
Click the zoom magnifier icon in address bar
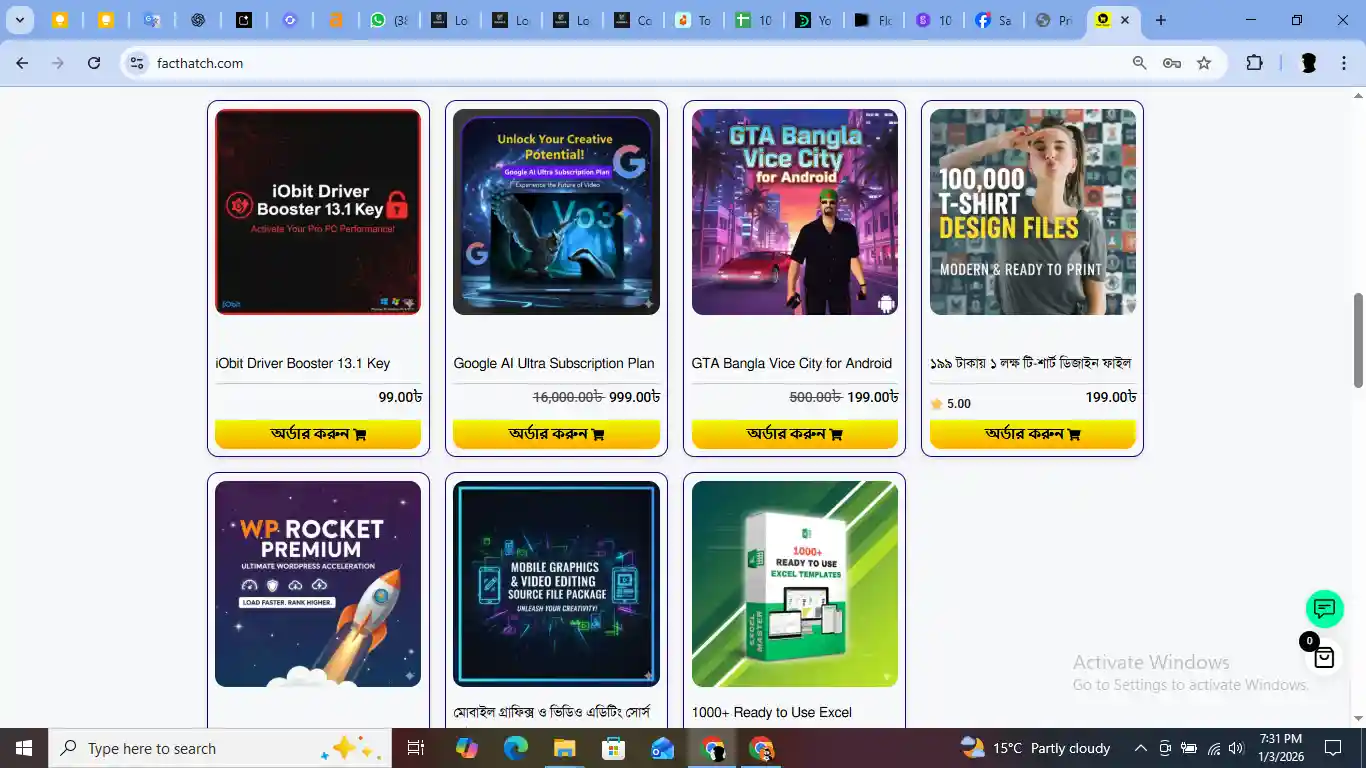1139,63
